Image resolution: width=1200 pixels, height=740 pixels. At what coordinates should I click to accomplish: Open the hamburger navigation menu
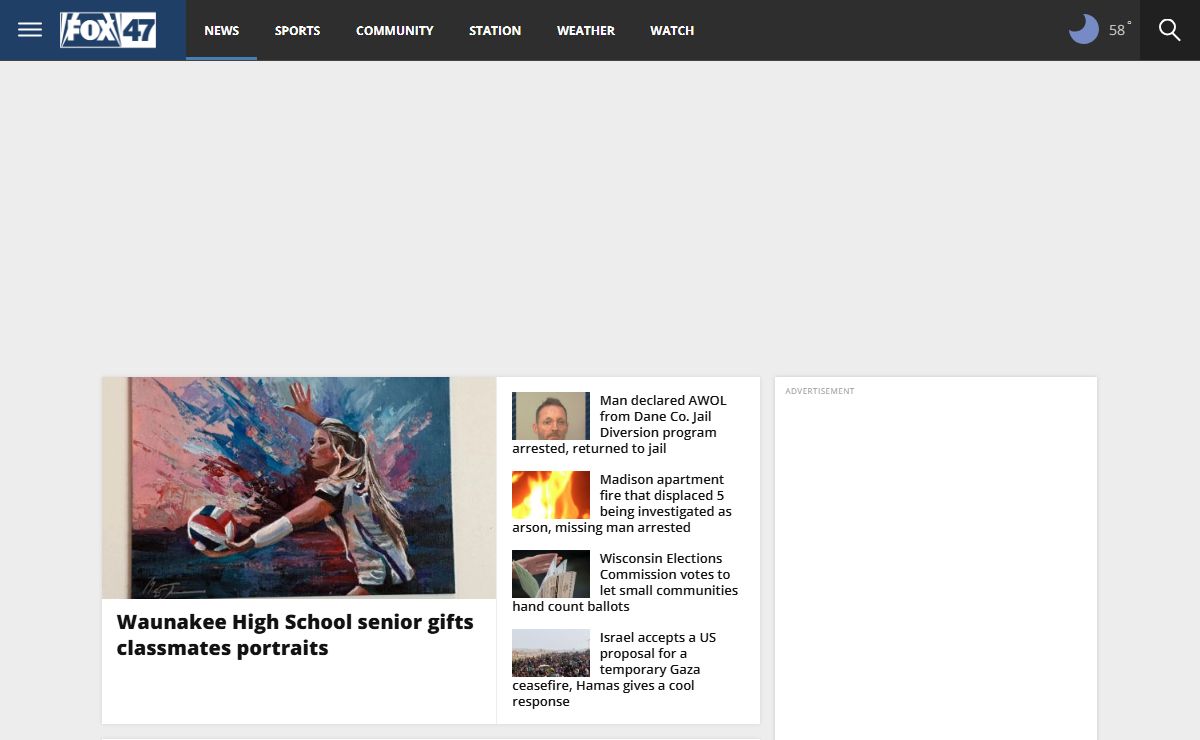tap(30, 29)
